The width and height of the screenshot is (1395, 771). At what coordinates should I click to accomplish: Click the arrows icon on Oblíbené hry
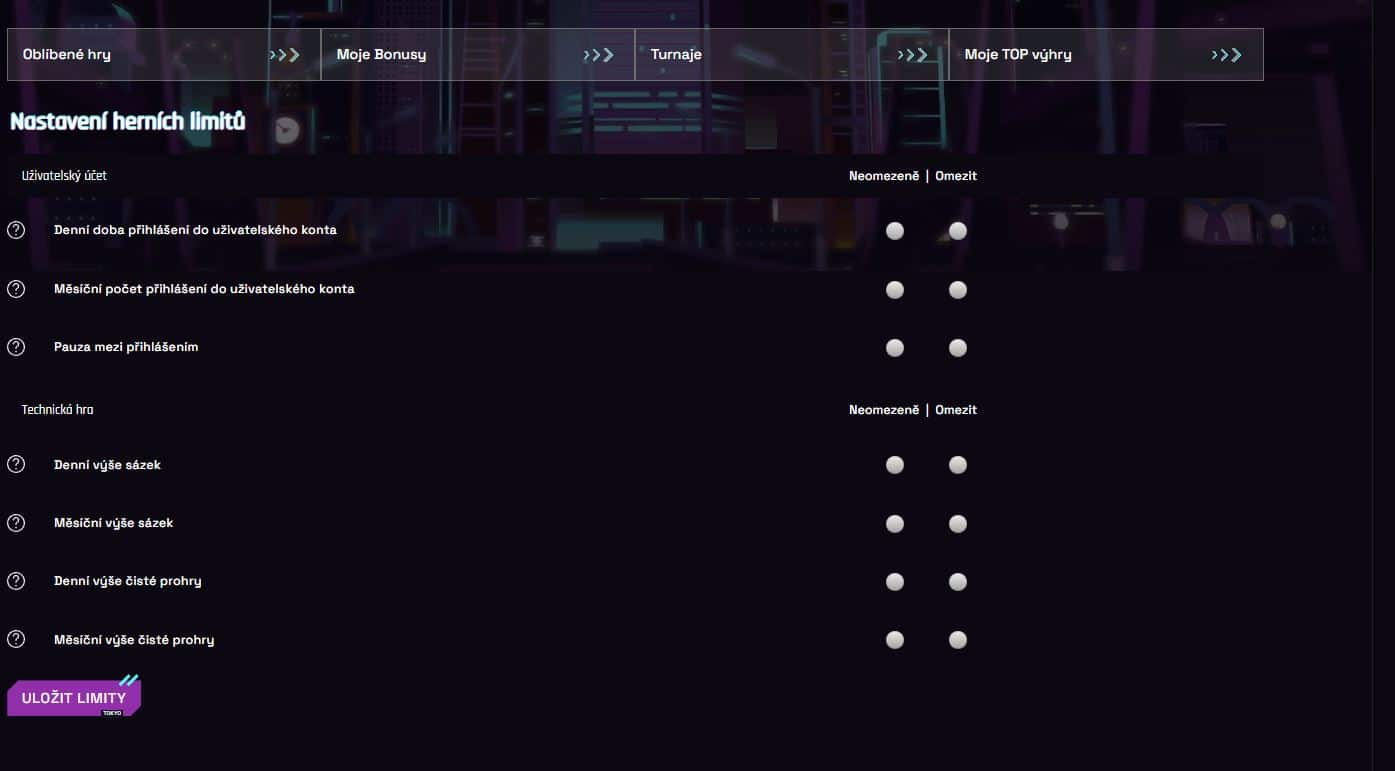[285, 55]
